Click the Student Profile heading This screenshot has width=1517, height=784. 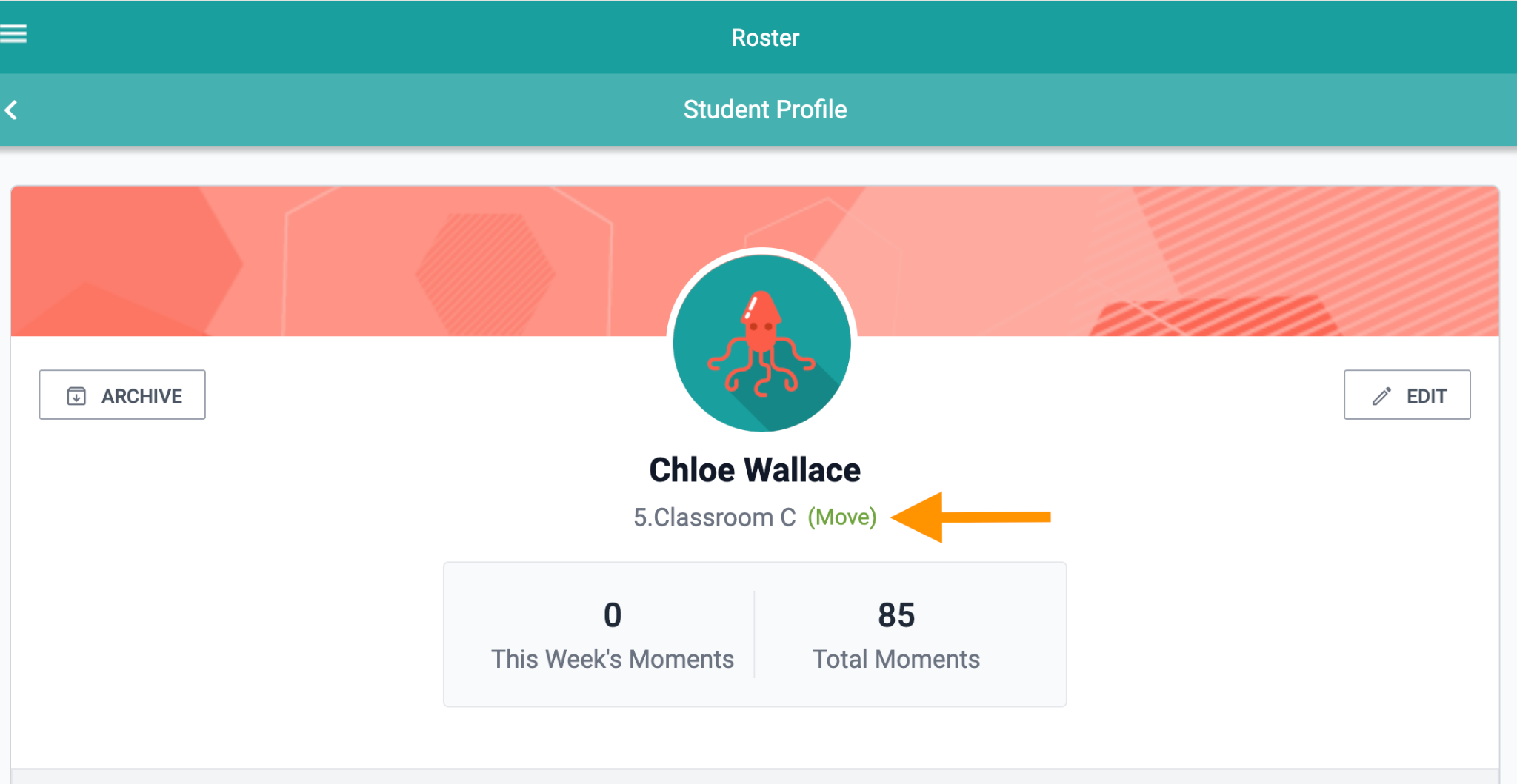coord(765,110)
